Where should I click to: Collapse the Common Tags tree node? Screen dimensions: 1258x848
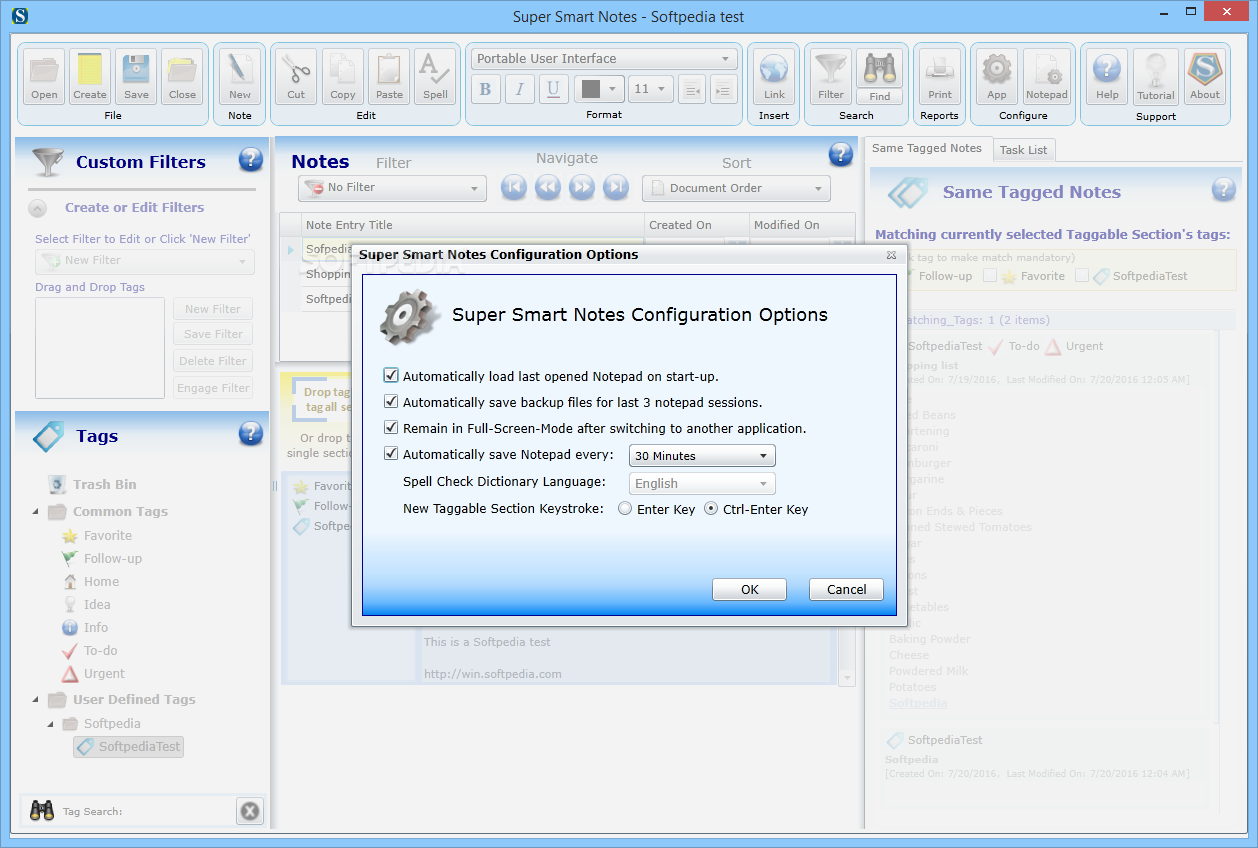(36, 512)
